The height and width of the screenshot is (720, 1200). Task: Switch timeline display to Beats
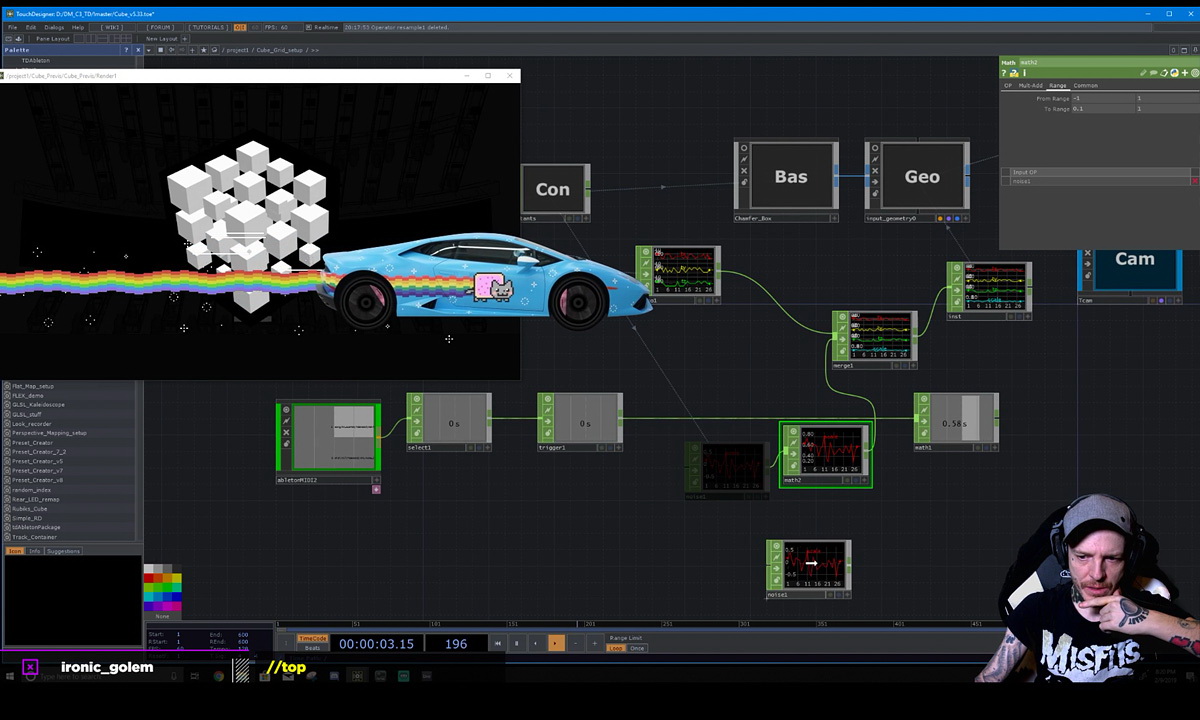(x=313, y=648)
